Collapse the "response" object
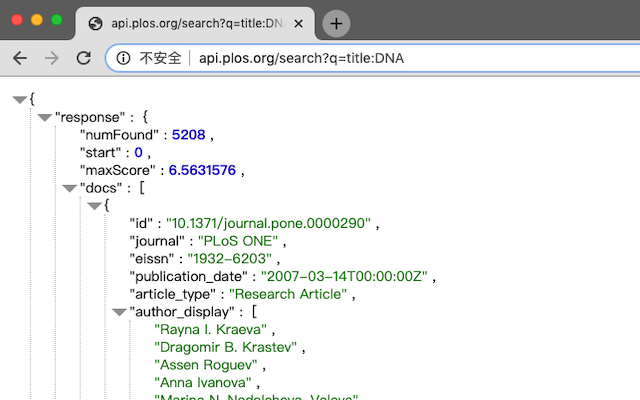This screenshot has height=400, width=640. [44, 118]
